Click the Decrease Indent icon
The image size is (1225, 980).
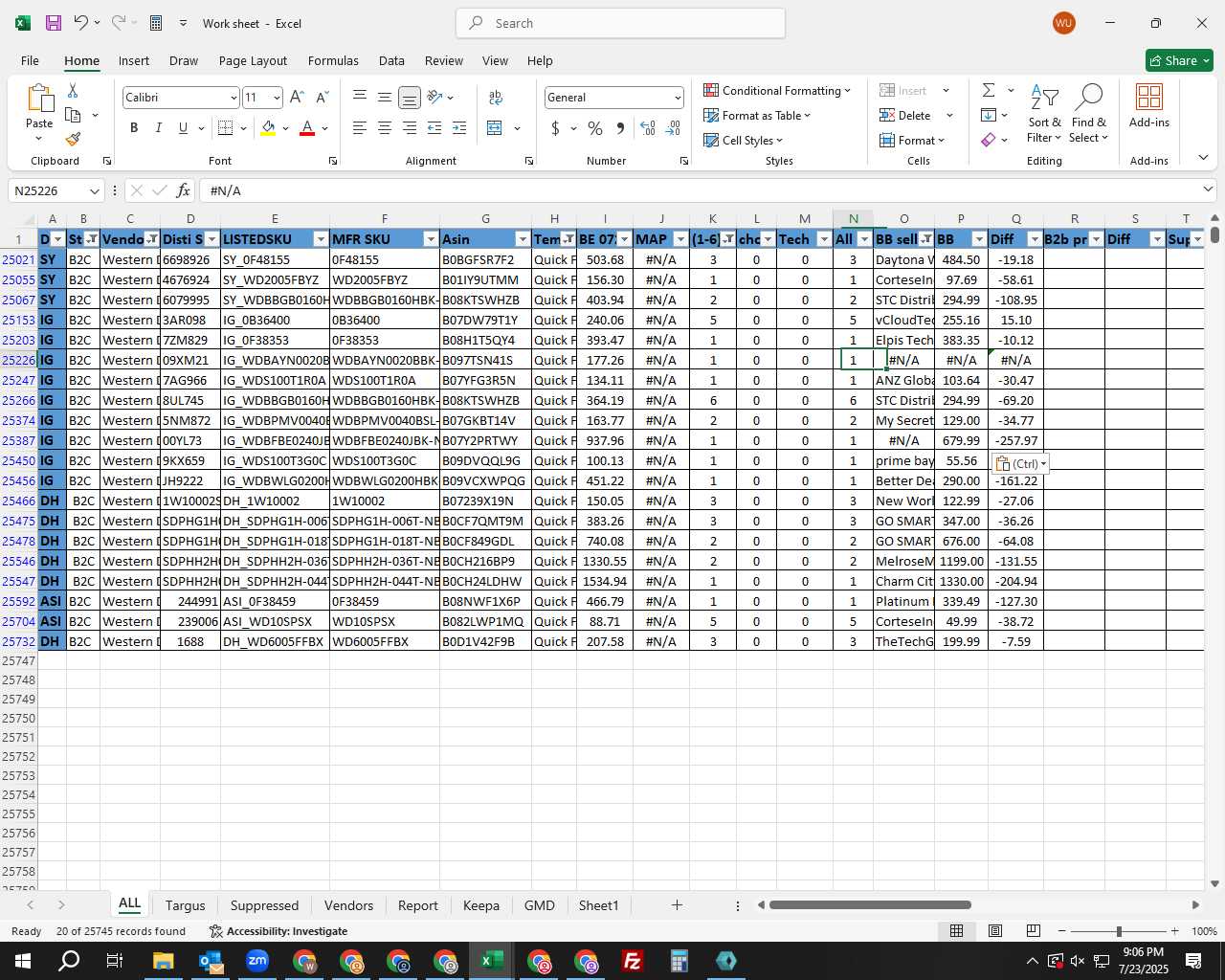(x=434, y=128)
